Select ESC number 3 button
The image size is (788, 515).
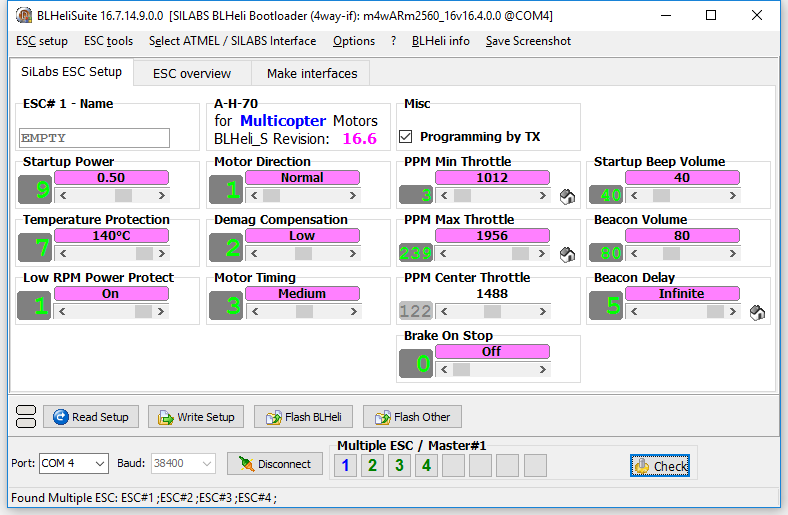point(399,465)
